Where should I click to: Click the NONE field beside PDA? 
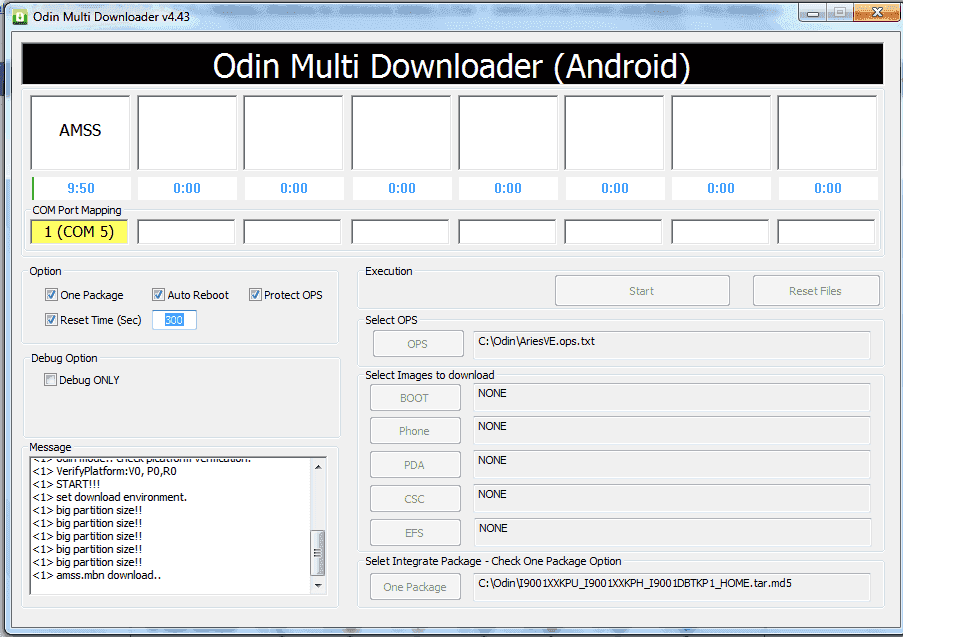(672, 464)
